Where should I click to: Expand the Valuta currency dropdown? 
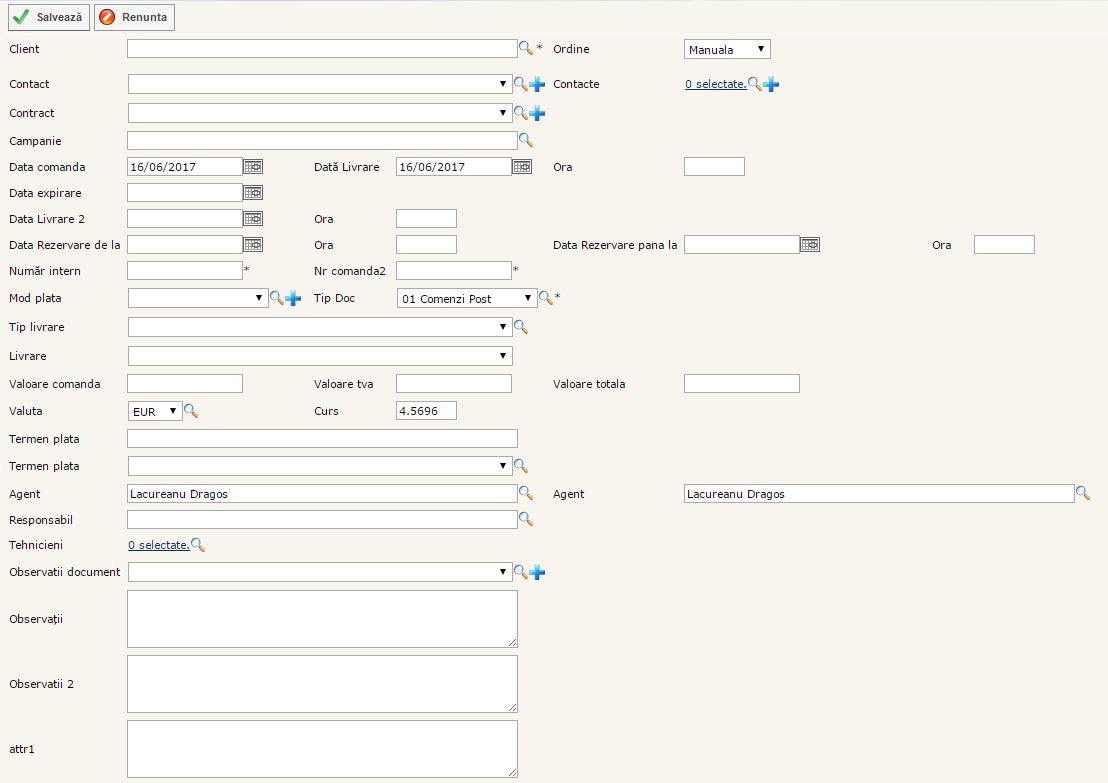[x=155, y=411]
